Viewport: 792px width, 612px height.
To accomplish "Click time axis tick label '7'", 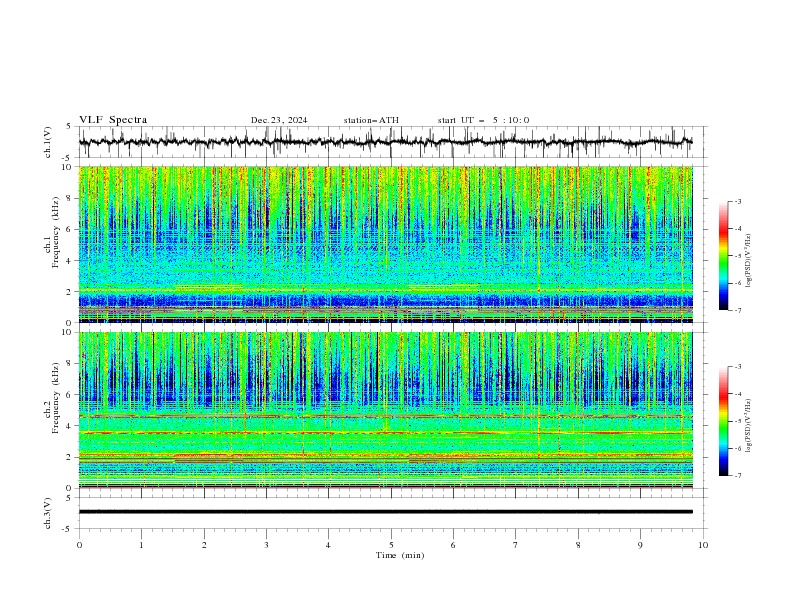I will 516,545.
